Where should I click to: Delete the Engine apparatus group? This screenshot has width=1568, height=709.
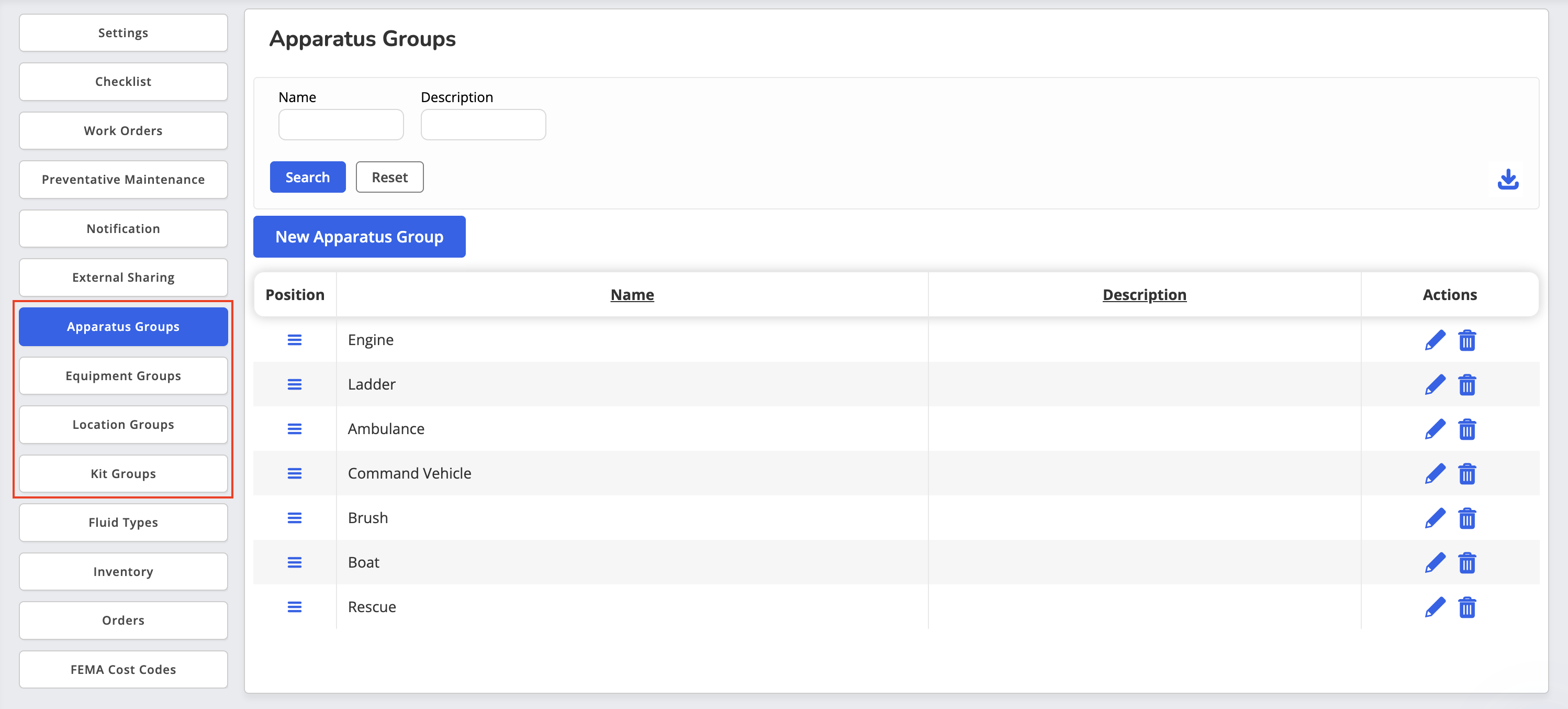[x=1467, y=340]
